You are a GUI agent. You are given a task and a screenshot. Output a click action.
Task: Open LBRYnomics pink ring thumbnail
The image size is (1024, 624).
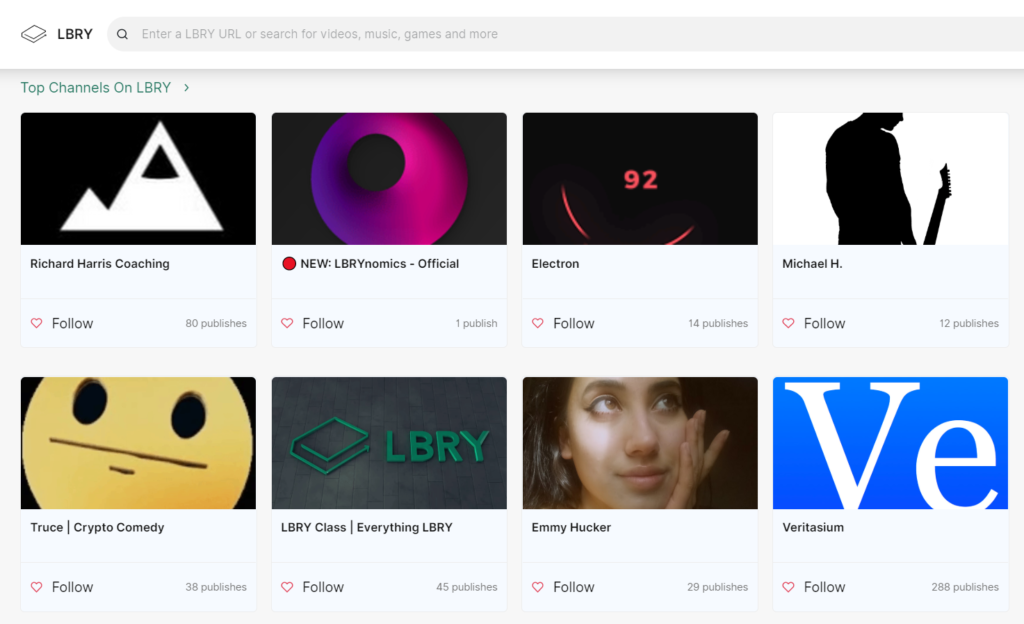pyautogui.click(x=389, y=179)
